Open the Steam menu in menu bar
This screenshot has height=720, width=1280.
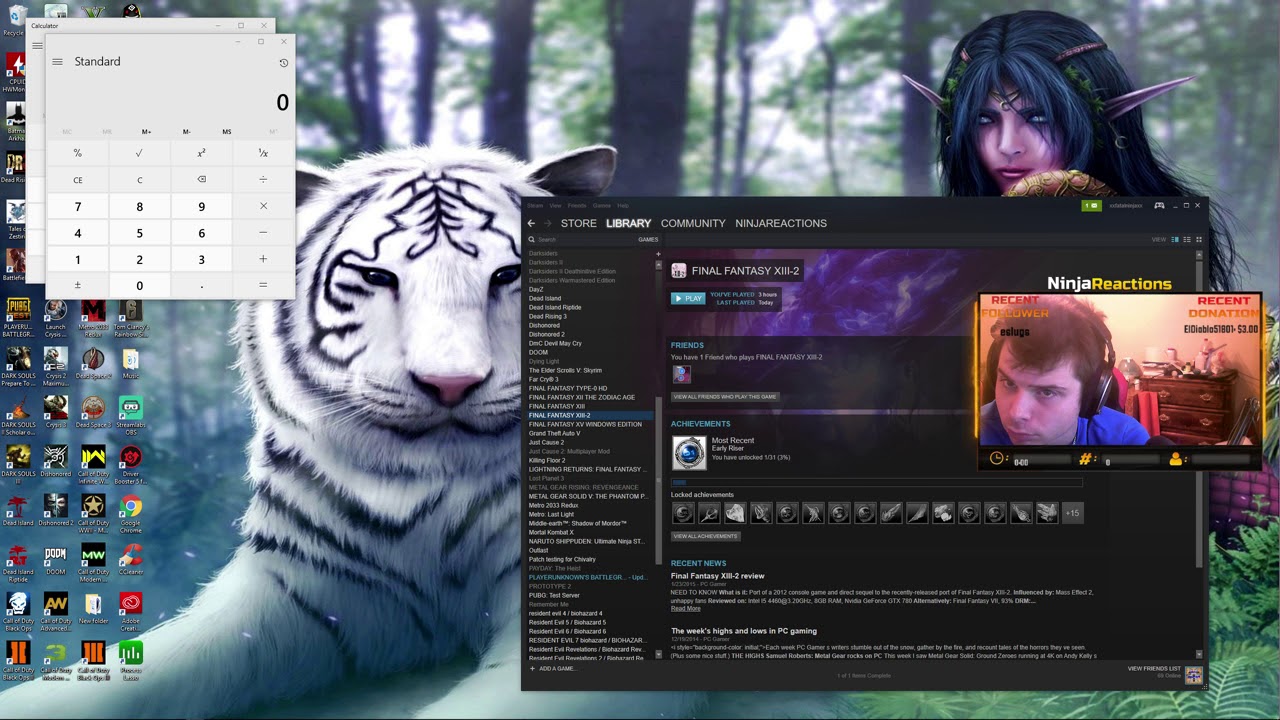(536, 205)
